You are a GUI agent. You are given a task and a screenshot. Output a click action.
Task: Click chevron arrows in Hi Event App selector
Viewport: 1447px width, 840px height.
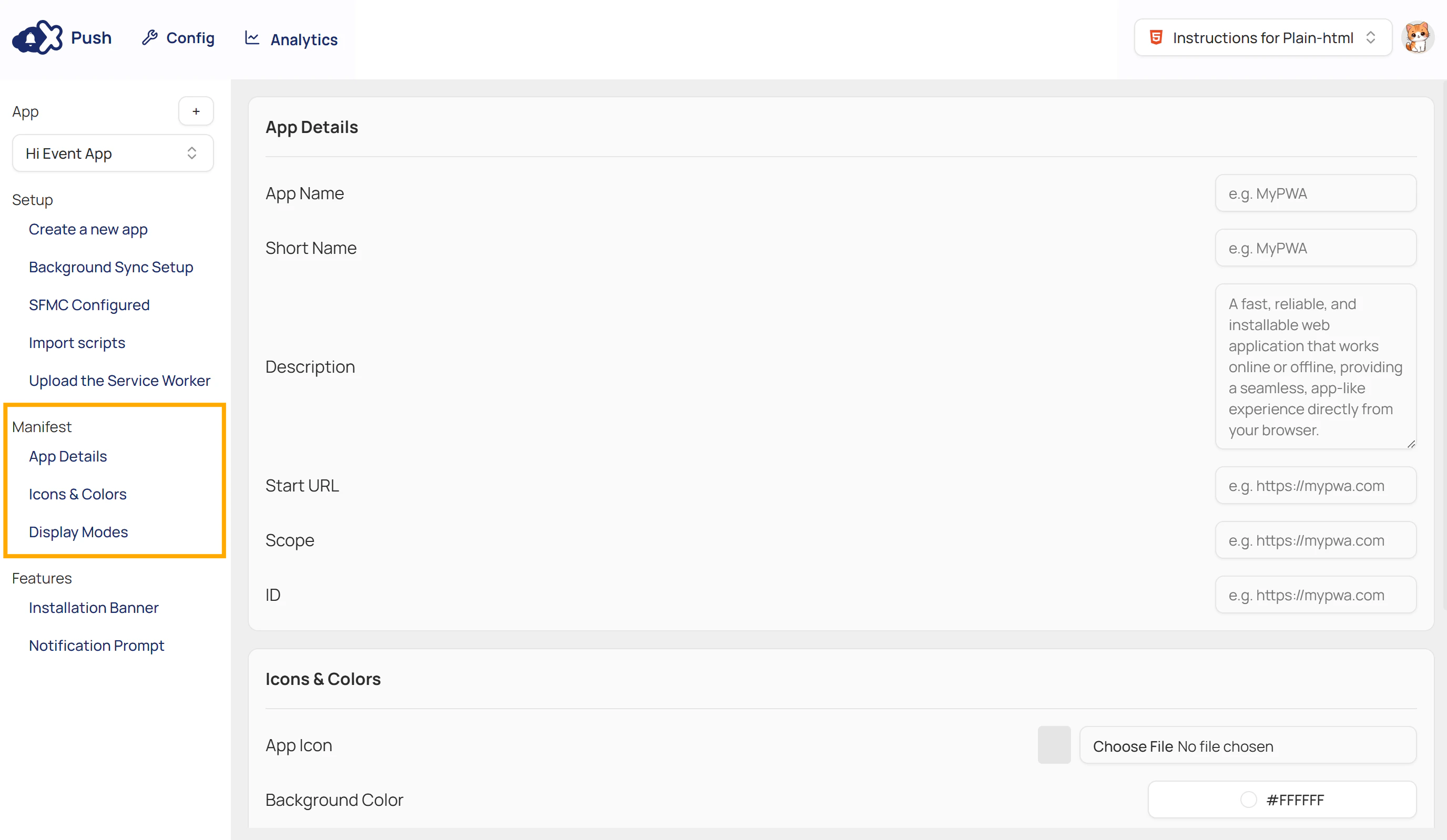[x=192, y=153]
